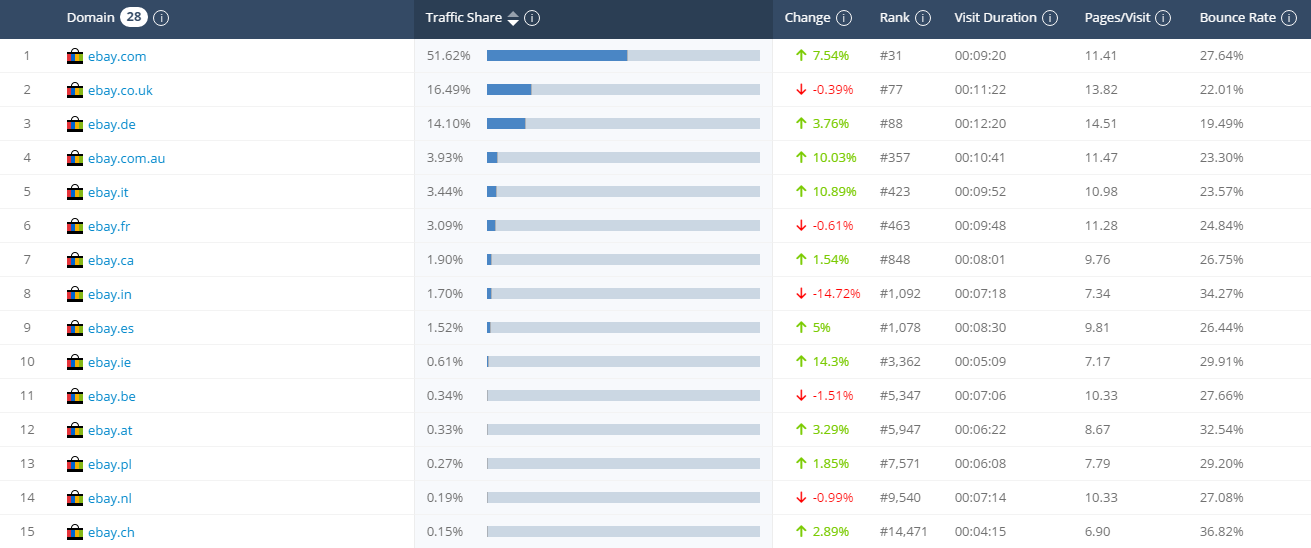The width and height of the screenshot is (1311, 548).
Task: Click the ebay.com traffic share bar
Action: point(623,56)
